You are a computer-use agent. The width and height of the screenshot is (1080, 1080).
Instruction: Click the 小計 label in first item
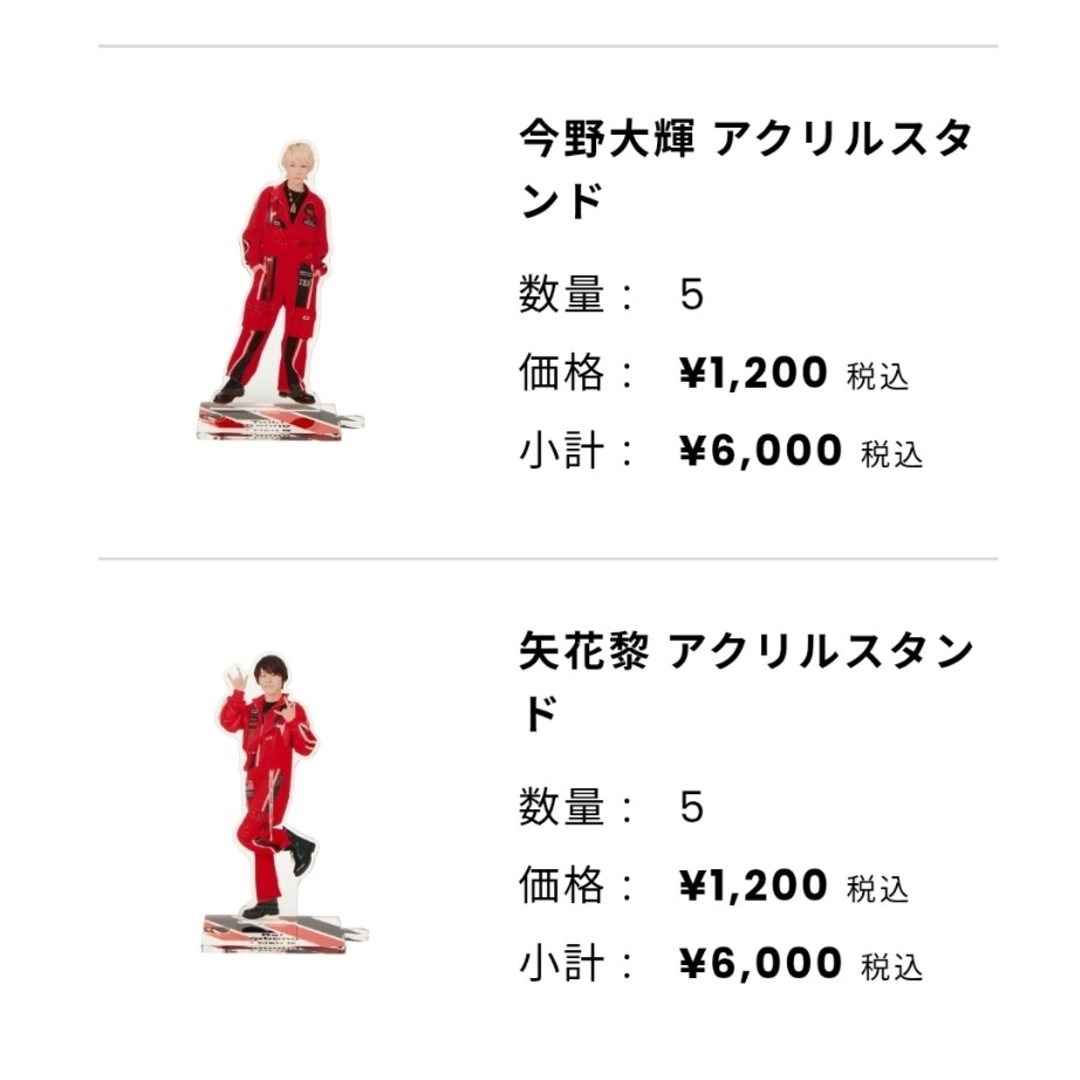[x=562, y=451]
